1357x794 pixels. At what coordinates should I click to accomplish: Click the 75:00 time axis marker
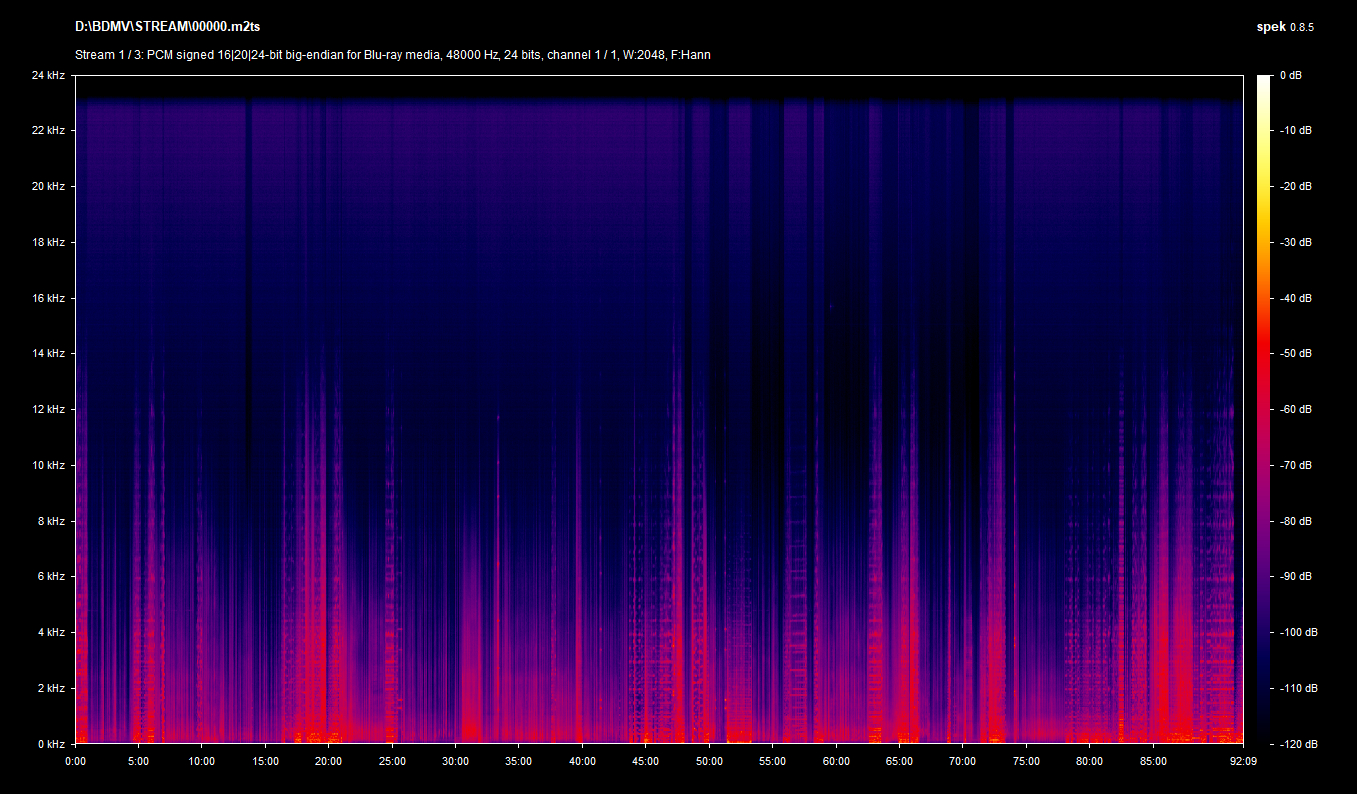[x=1026, y=761]
